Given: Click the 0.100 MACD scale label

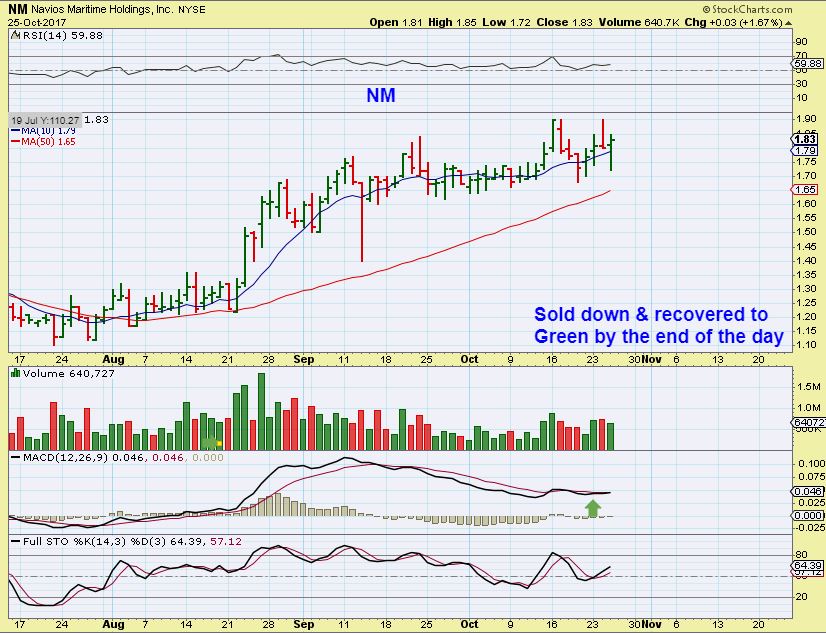Looking at the screenshot, I should (811, 463).
